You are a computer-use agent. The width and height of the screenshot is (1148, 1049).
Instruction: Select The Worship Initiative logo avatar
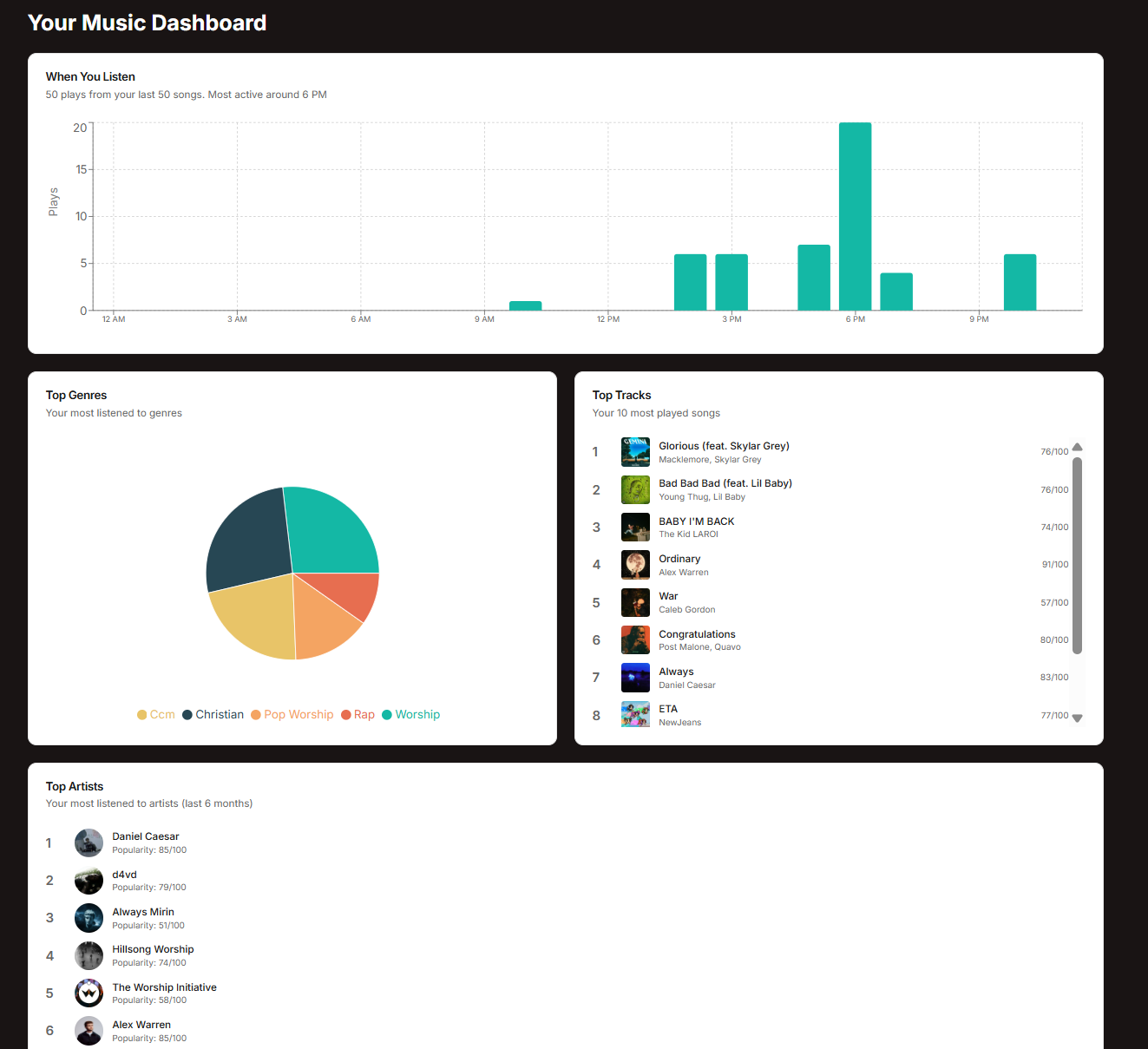point(89,993)
